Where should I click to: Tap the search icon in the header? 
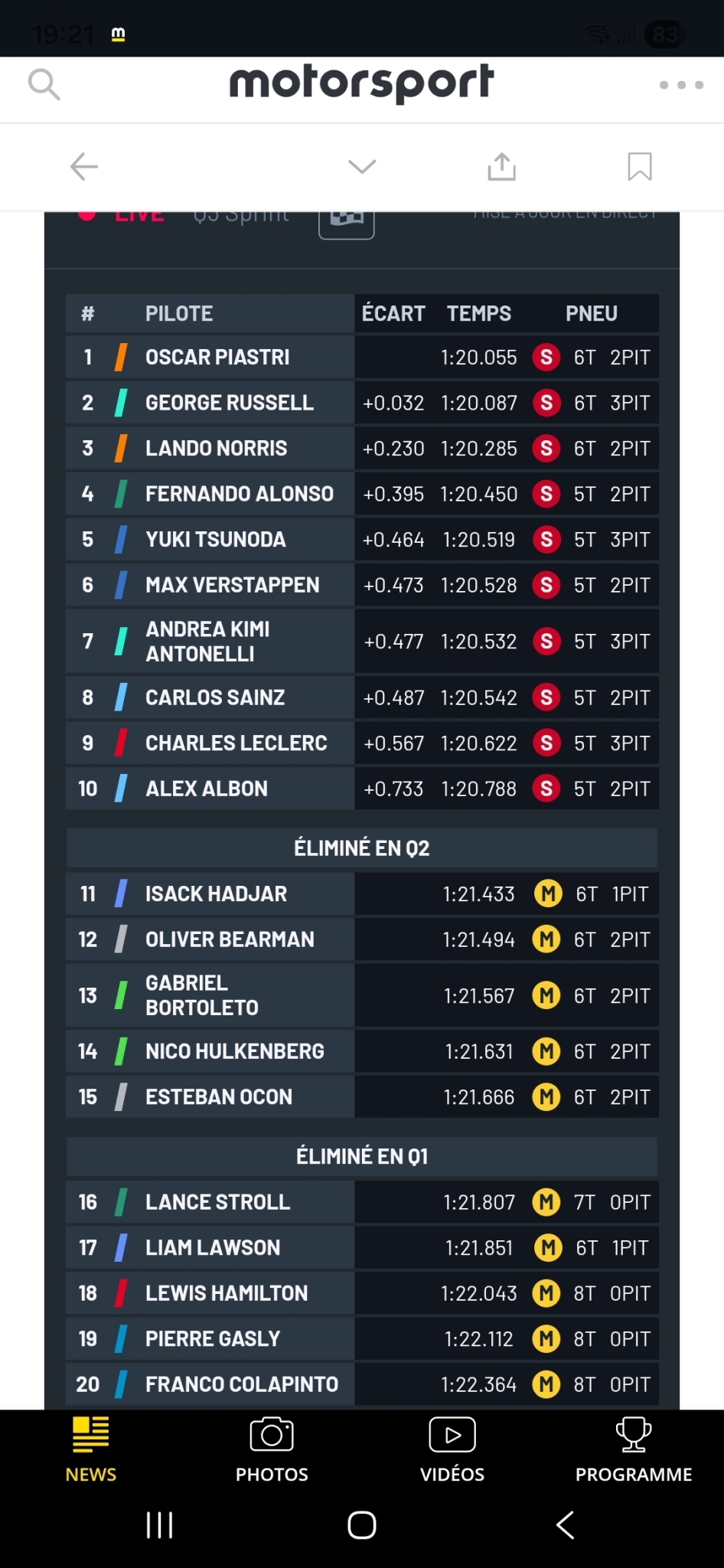[x=45, y=86]
